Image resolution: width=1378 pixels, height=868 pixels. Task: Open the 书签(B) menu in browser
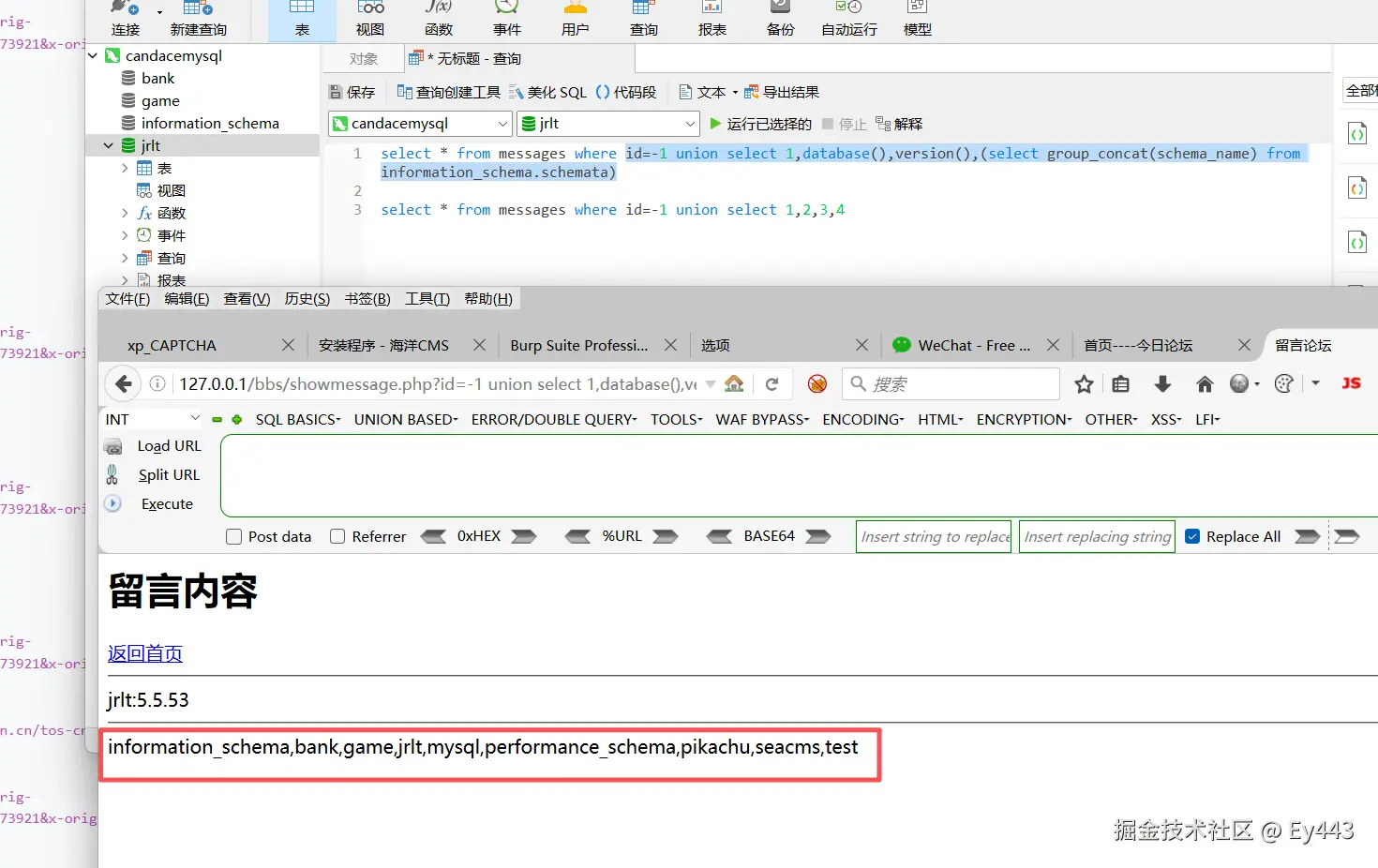tap(367, 299)
